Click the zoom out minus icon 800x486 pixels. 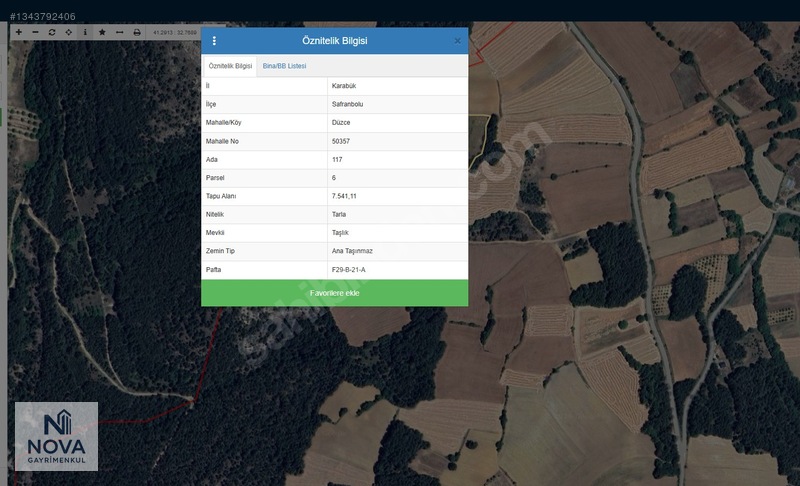tap(35, 32)
